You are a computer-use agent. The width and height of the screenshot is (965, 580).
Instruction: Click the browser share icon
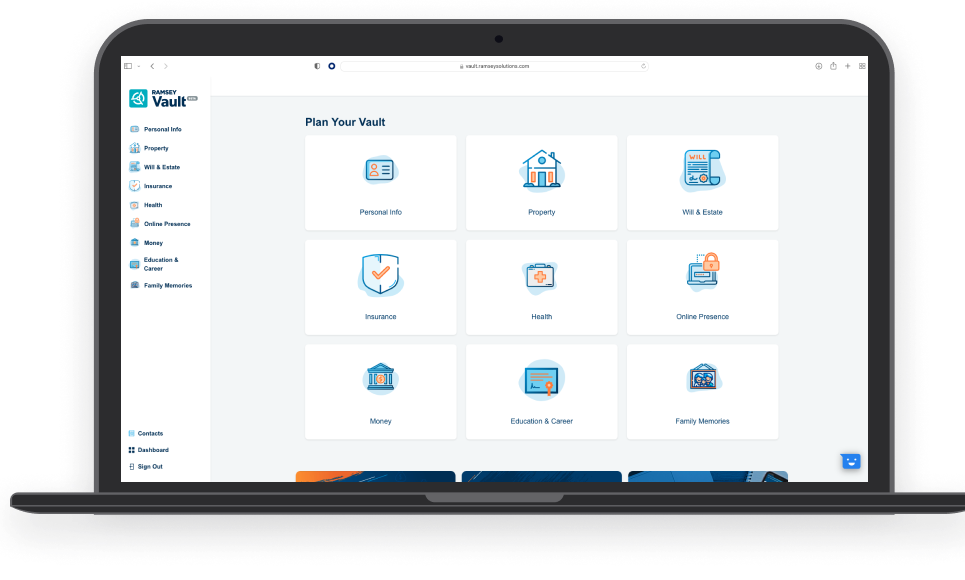click(833, 66)
